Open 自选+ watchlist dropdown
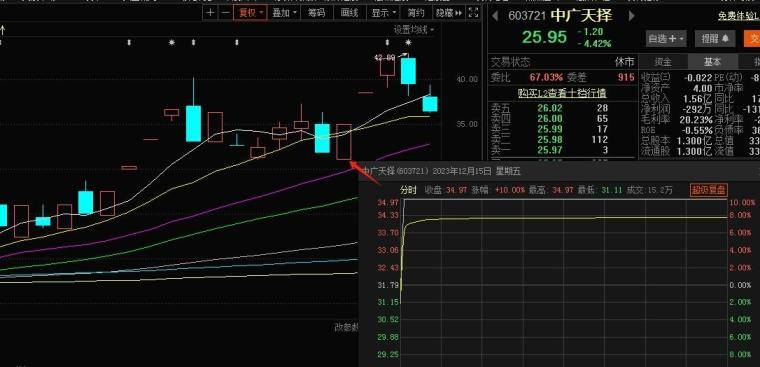Viewport: 760px width, 367px height. pos(666,39)
